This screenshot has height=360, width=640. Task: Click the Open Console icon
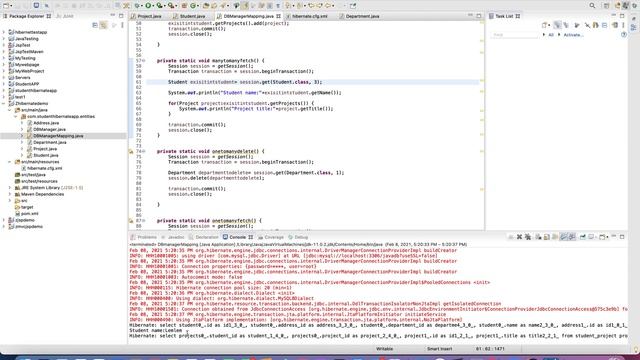[x=602, y=237]
